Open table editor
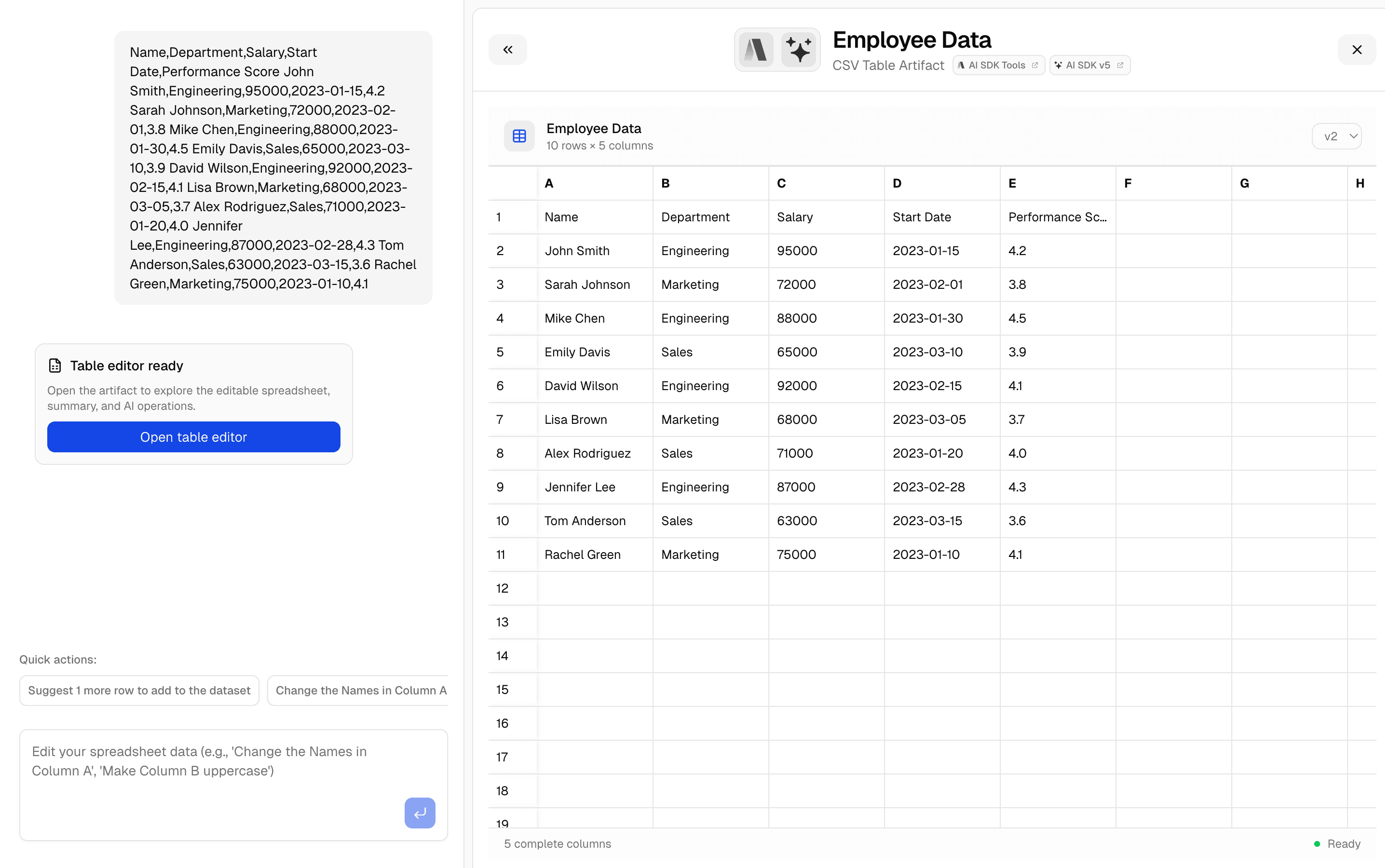The width and height of the screenshot is (1389, 868). pyautogui.click(x=193, y=437)
